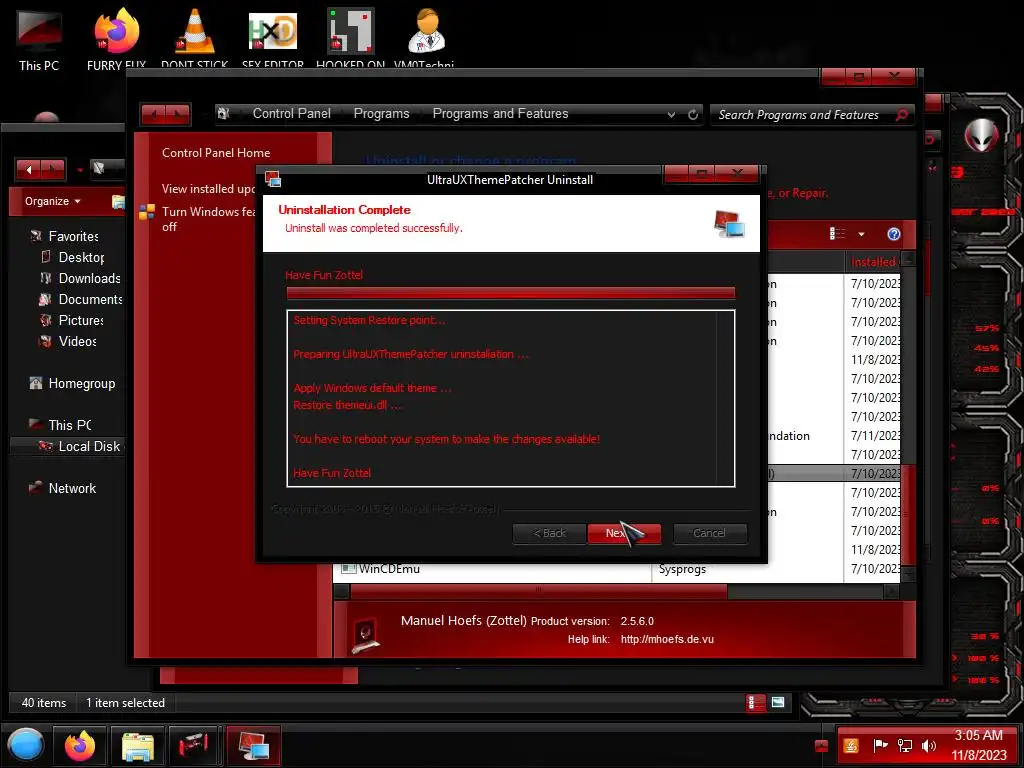The height and width of the screenshot is (768, 1024).
Task: Select Desktop in explorer navigation pane
Action: pyautogui.click(x=81, y=257)
